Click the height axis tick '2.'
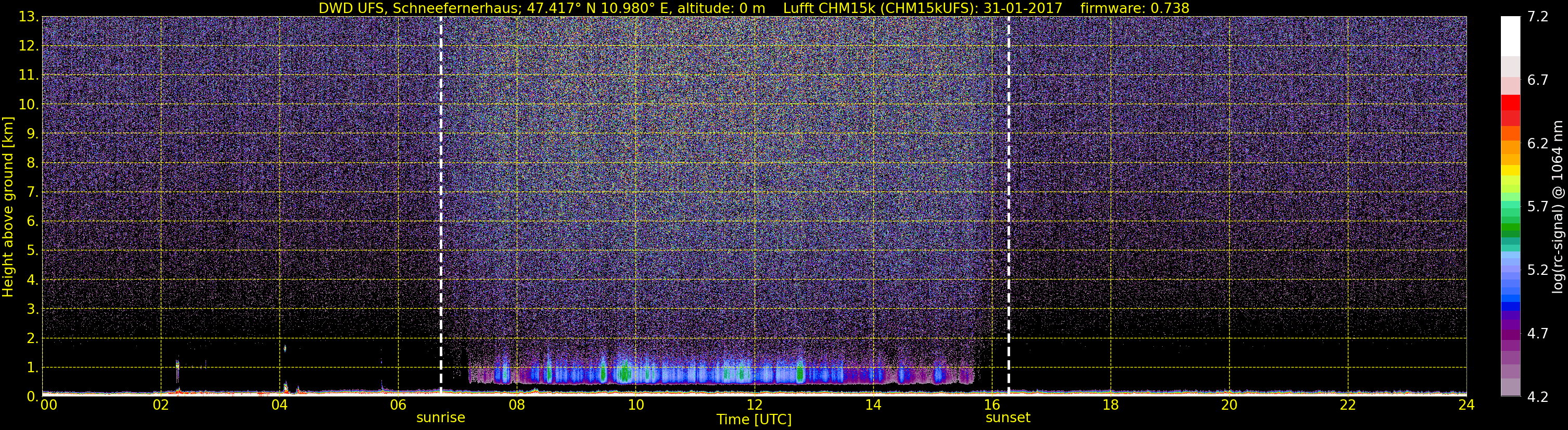 (32, 338)
